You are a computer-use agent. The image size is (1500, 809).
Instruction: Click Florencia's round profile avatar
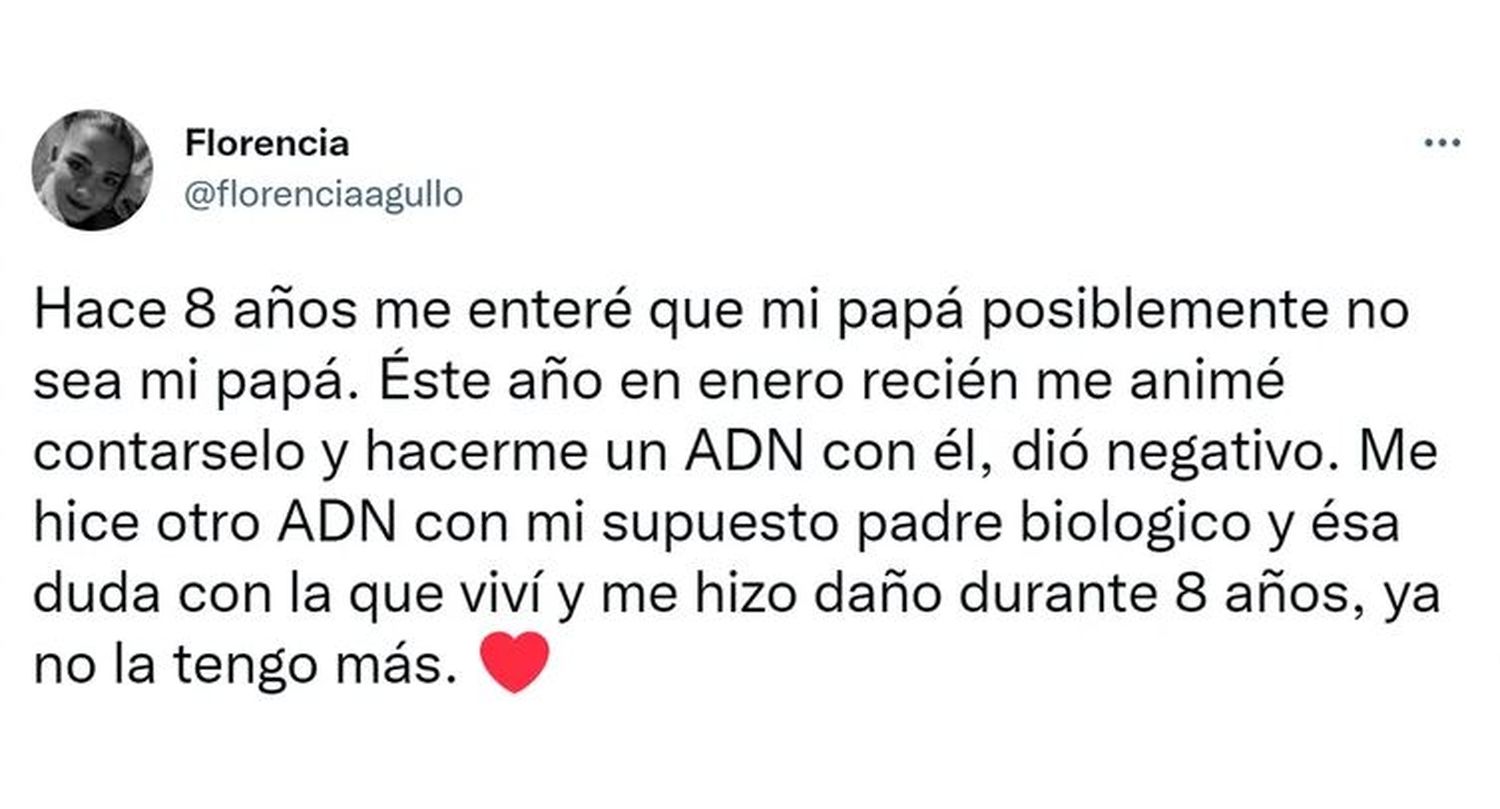pyautogui.click(x=92, y=170)
